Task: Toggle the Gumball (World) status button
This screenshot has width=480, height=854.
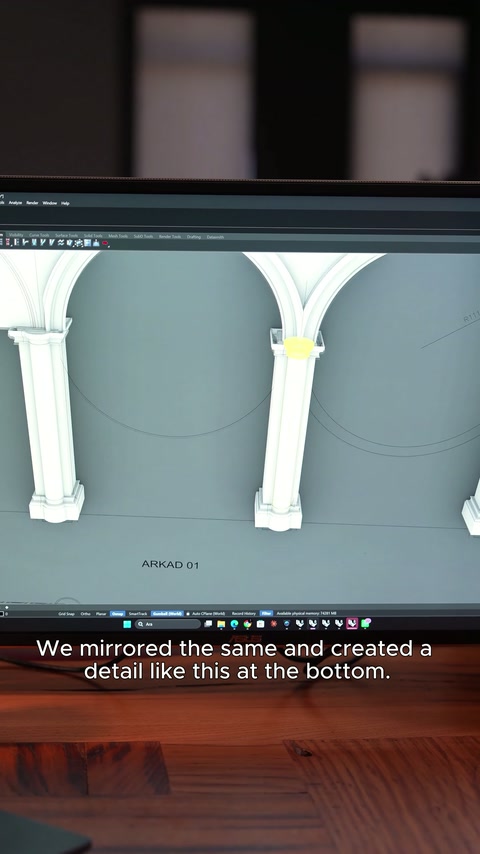Action: (167, 613)
